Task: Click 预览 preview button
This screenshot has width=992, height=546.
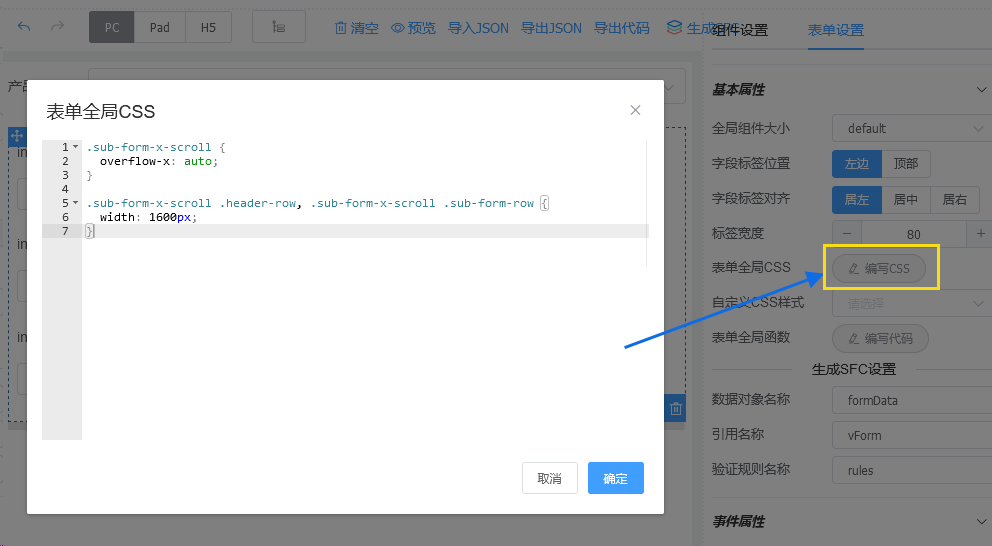Action: (x=413, y=28)
